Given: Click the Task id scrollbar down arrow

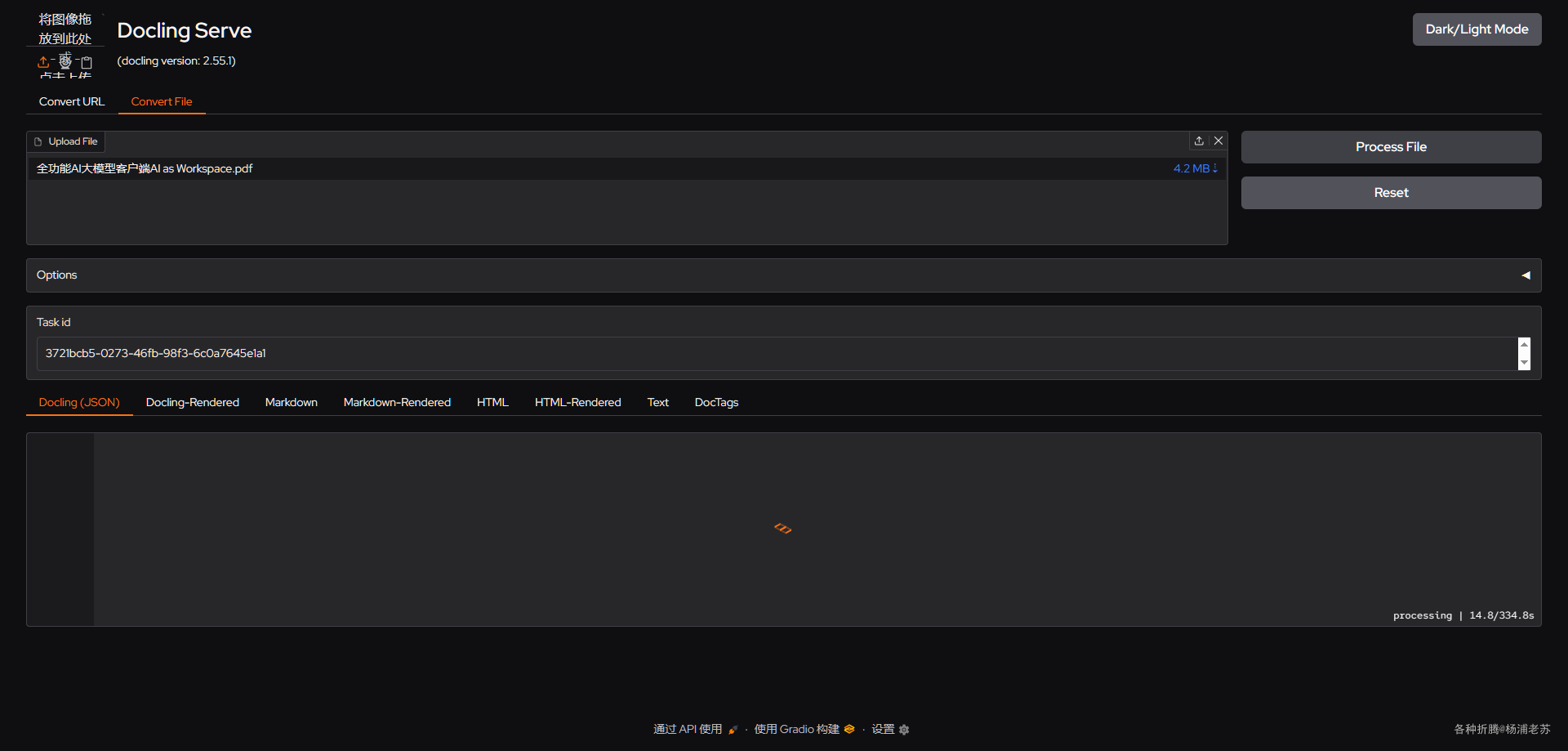Looking at the screenshot, I should [x=1524, y=363].
